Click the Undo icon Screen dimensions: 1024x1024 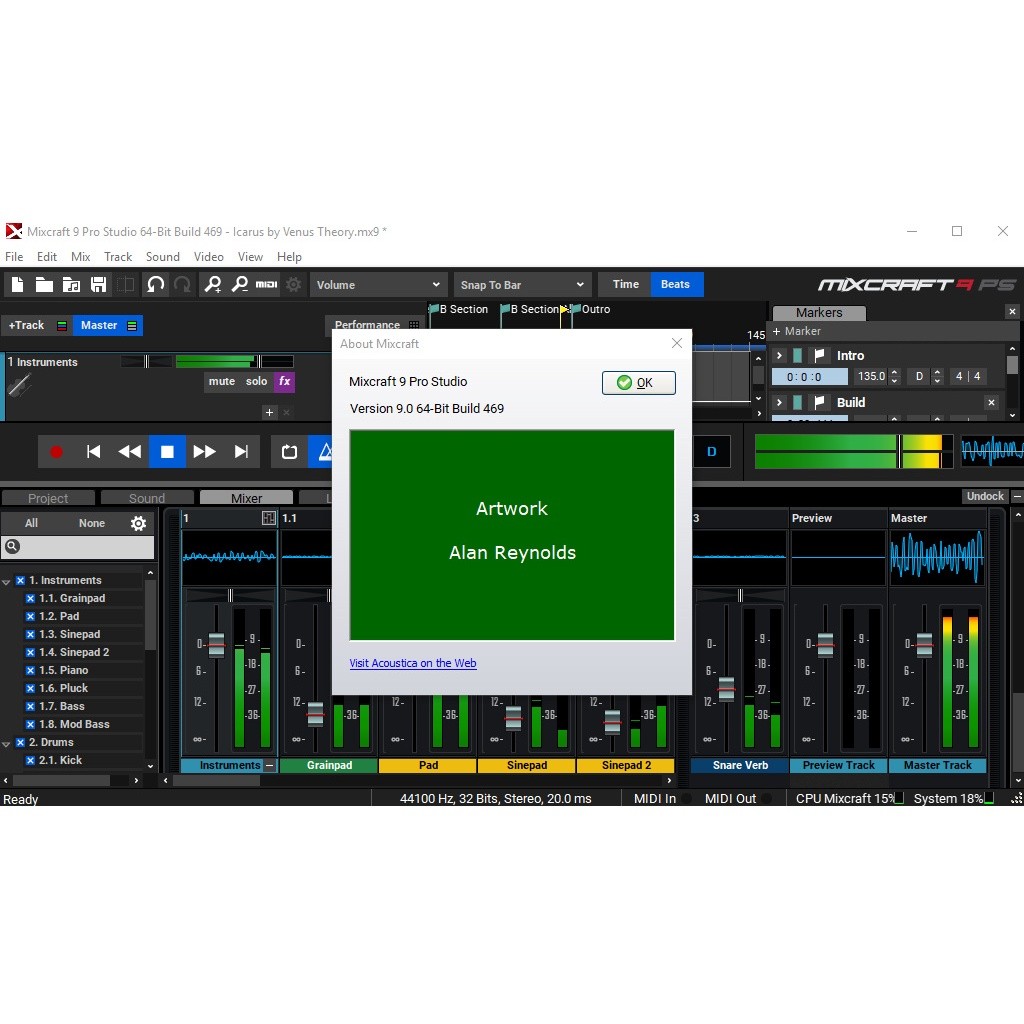click(x=157, y=284)
